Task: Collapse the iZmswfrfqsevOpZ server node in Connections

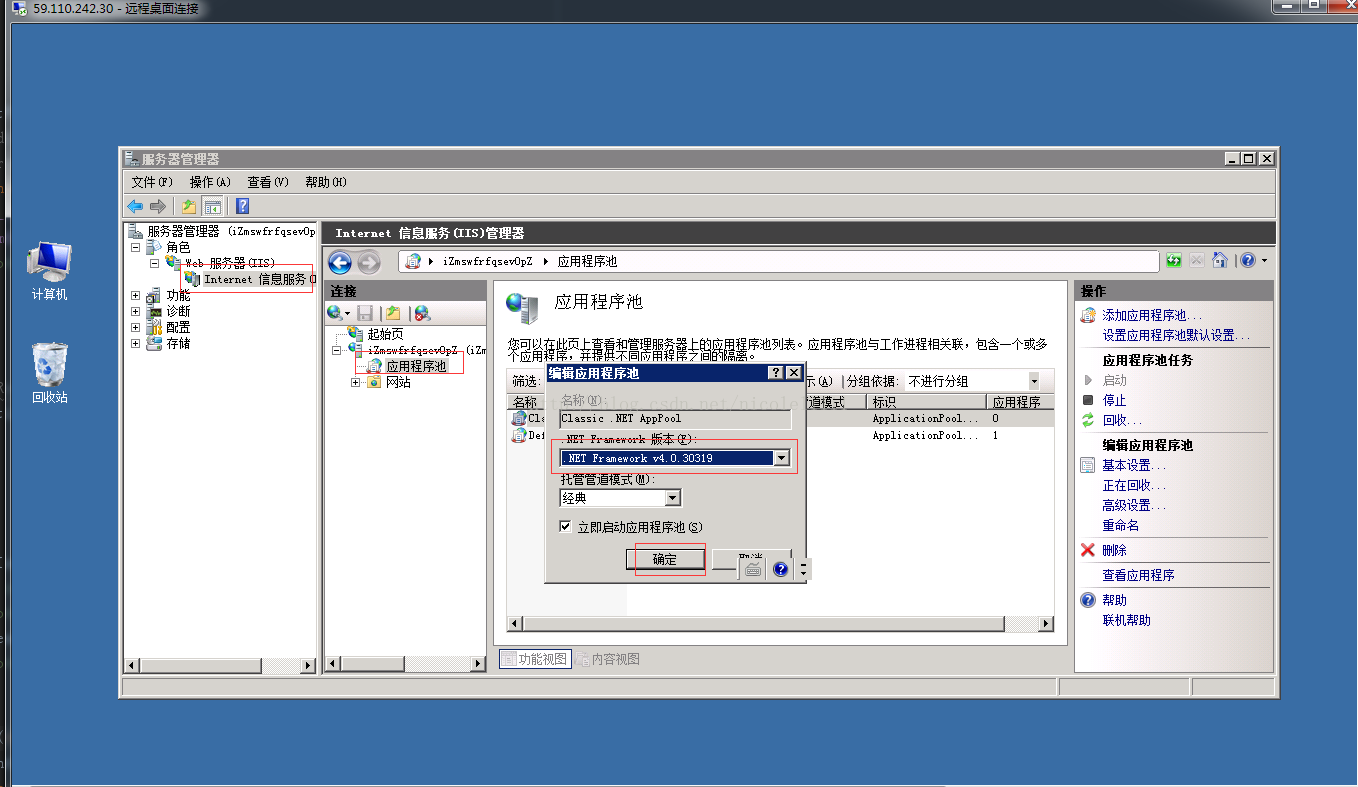Action: [339, 350]
